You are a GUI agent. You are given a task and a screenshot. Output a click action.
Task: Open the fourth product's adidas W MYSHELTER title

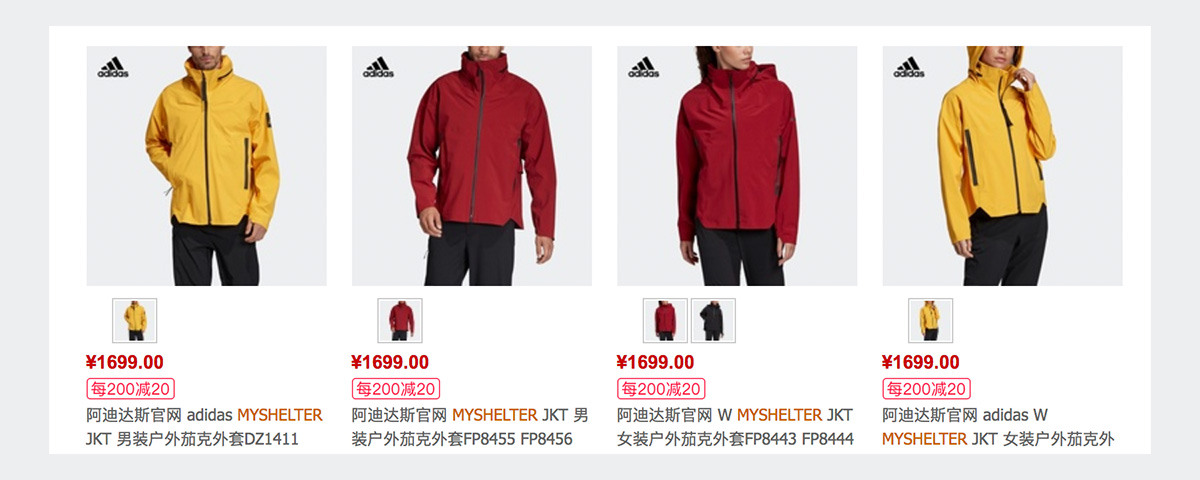998,427
